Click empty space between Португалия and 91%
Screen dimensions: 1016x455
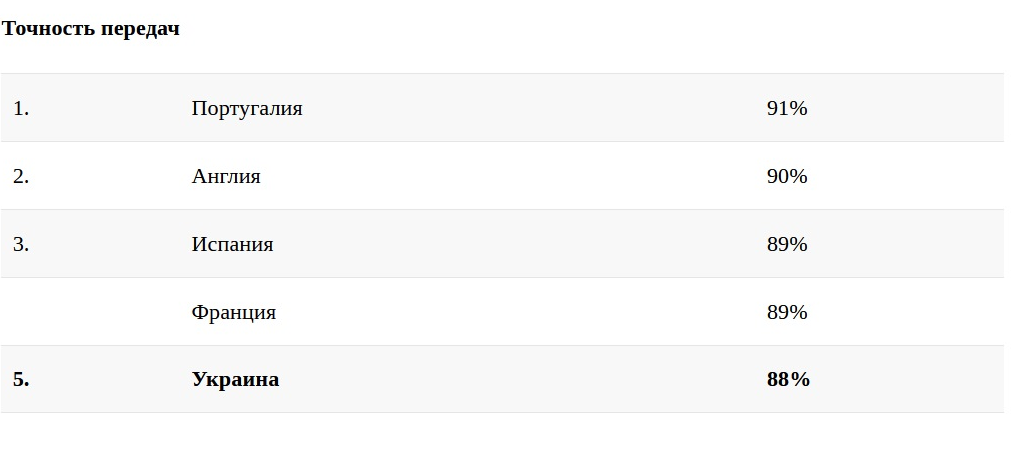[x=530, y=108]
